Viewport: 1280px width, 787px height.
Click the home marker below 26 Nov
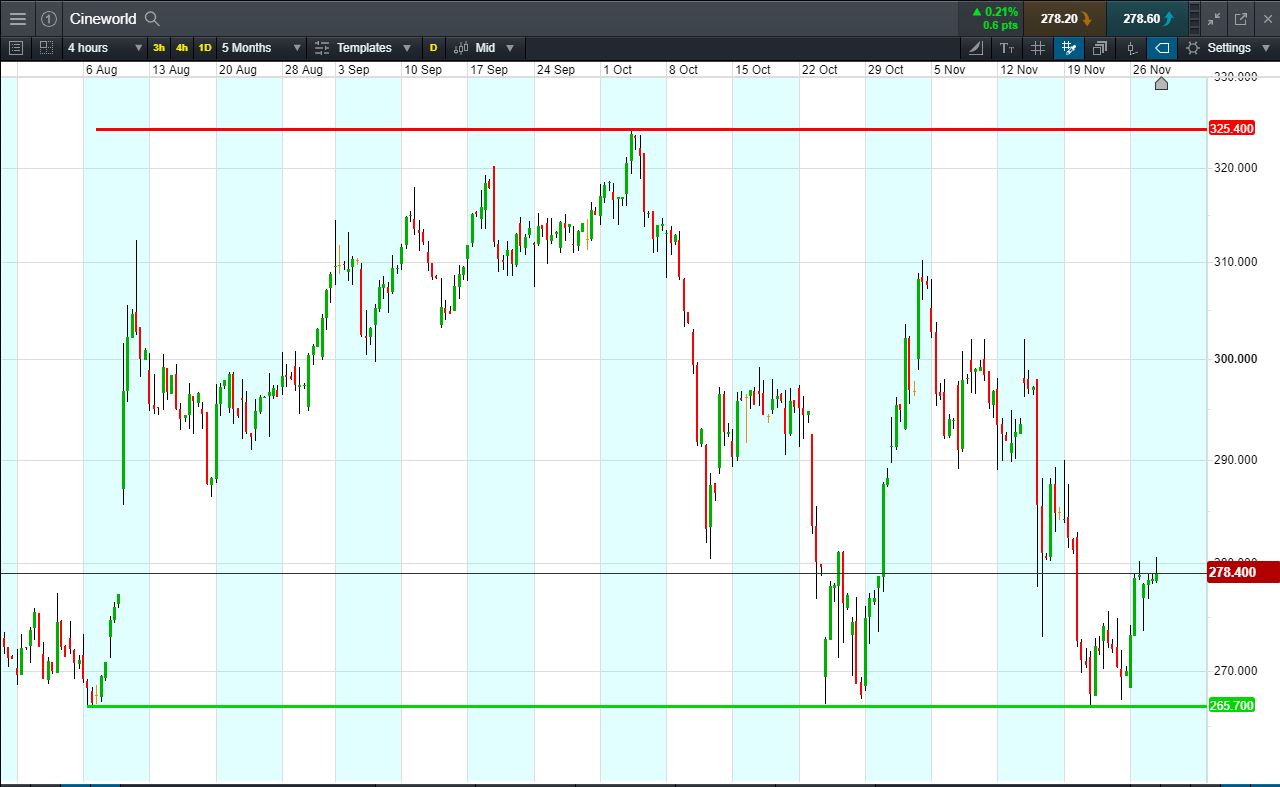tap(1161, 83)
